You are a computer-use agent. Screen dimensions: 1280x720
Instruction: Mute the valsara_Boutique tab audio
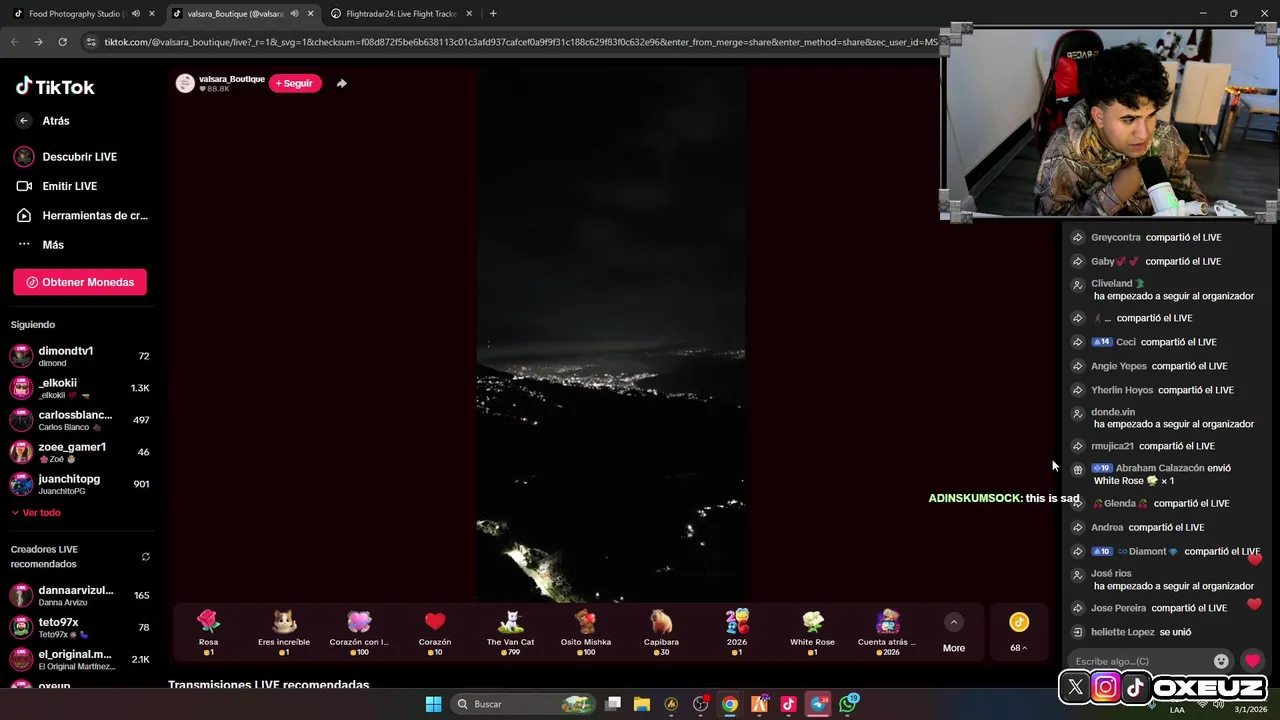coord(294,14)
